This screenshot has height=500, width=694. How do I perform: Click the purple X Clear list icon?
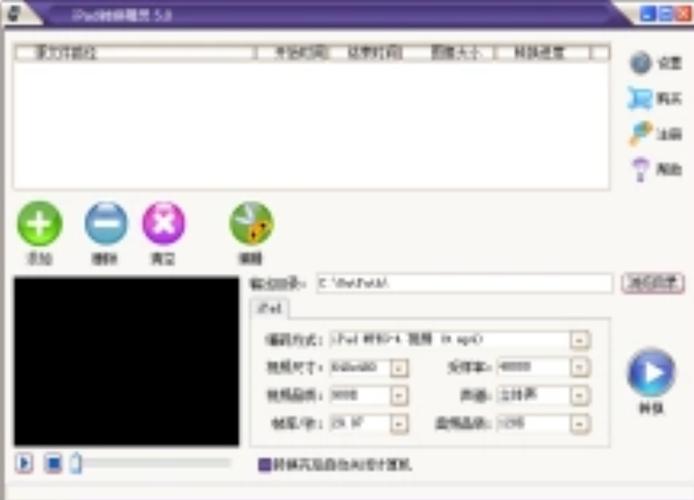tap(163, 223)
